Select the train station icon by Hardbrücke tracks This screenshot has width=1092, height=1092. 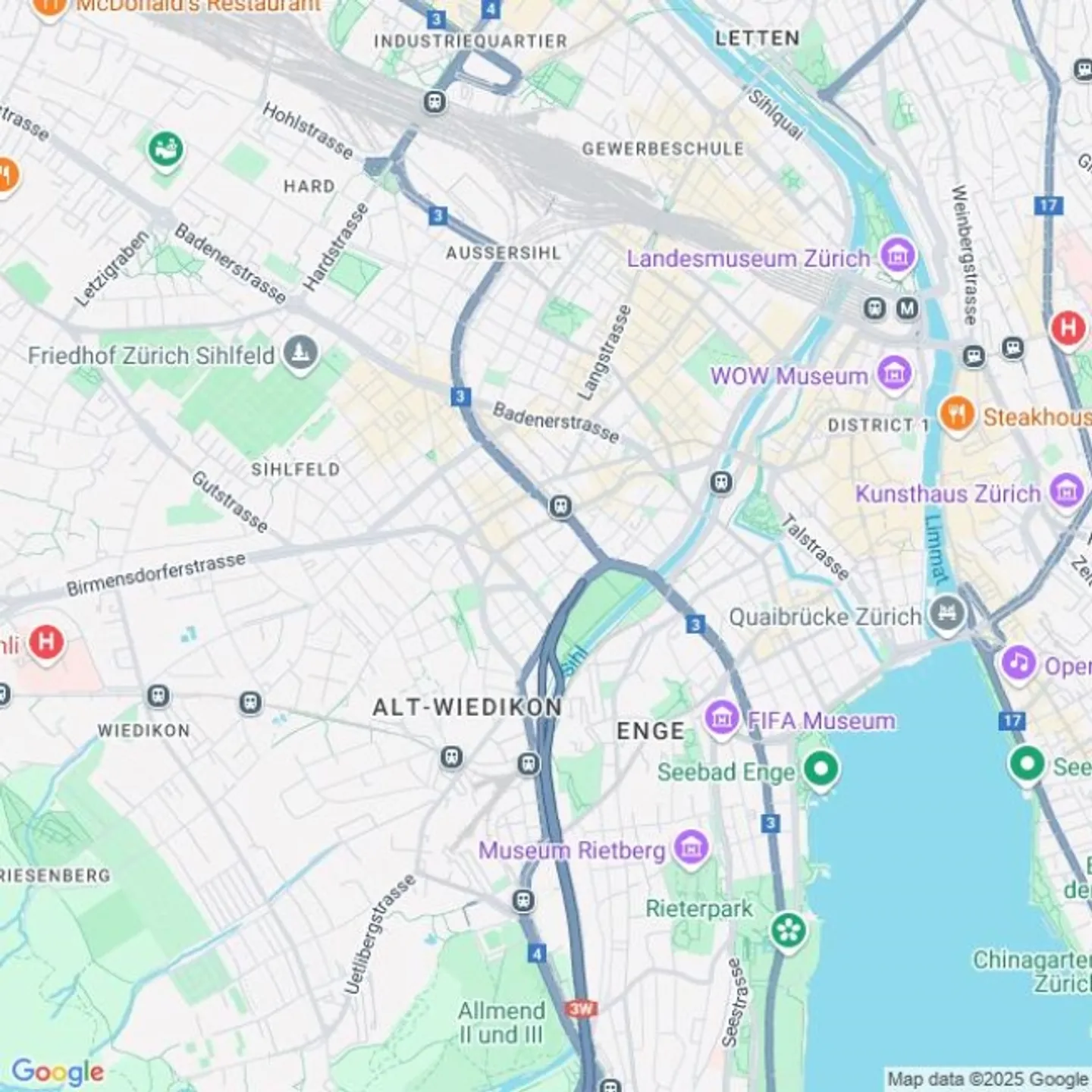point(435,102)
